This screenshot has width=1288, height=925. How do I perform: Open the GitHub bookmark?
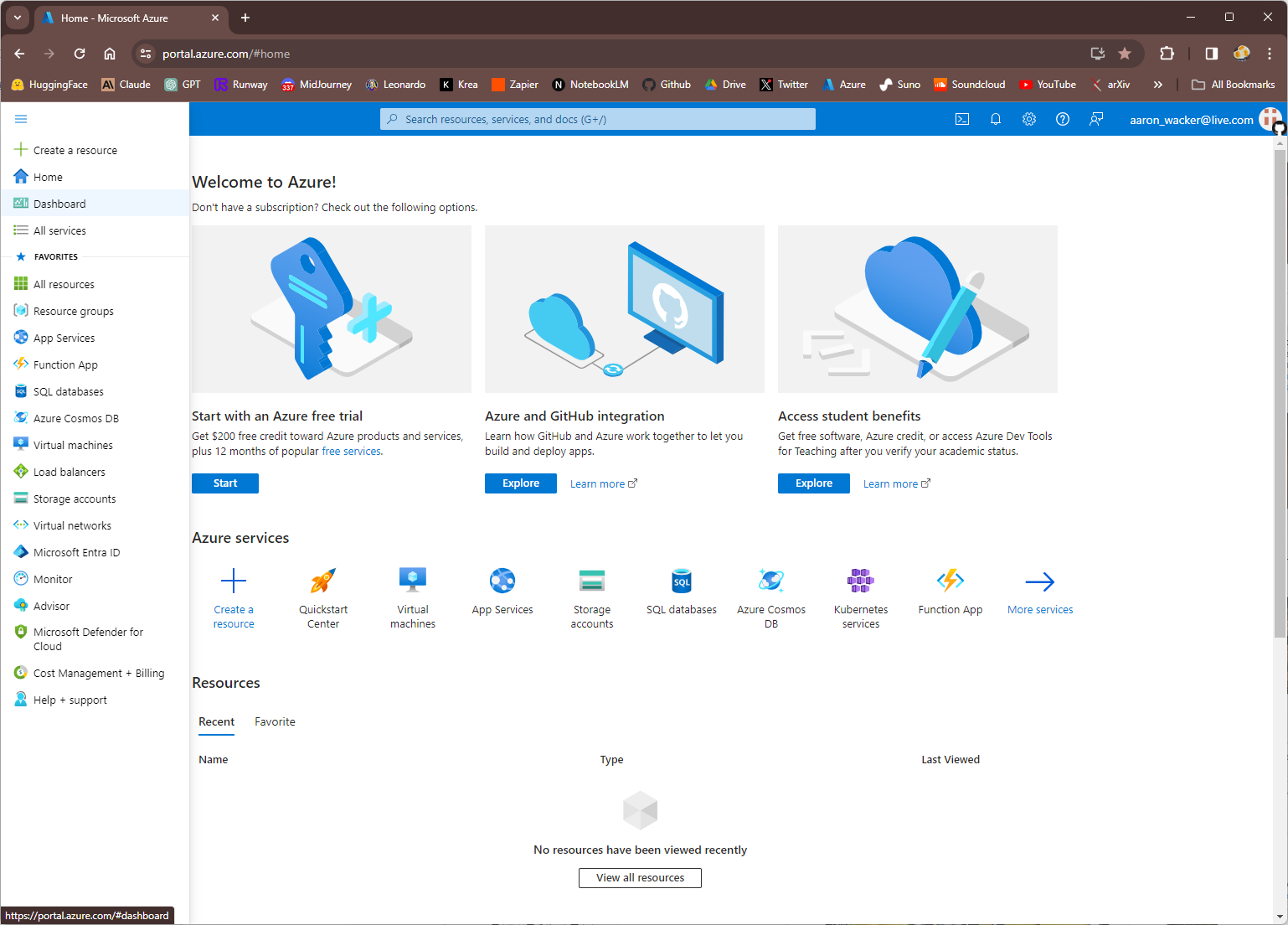[x=667, y=85]
